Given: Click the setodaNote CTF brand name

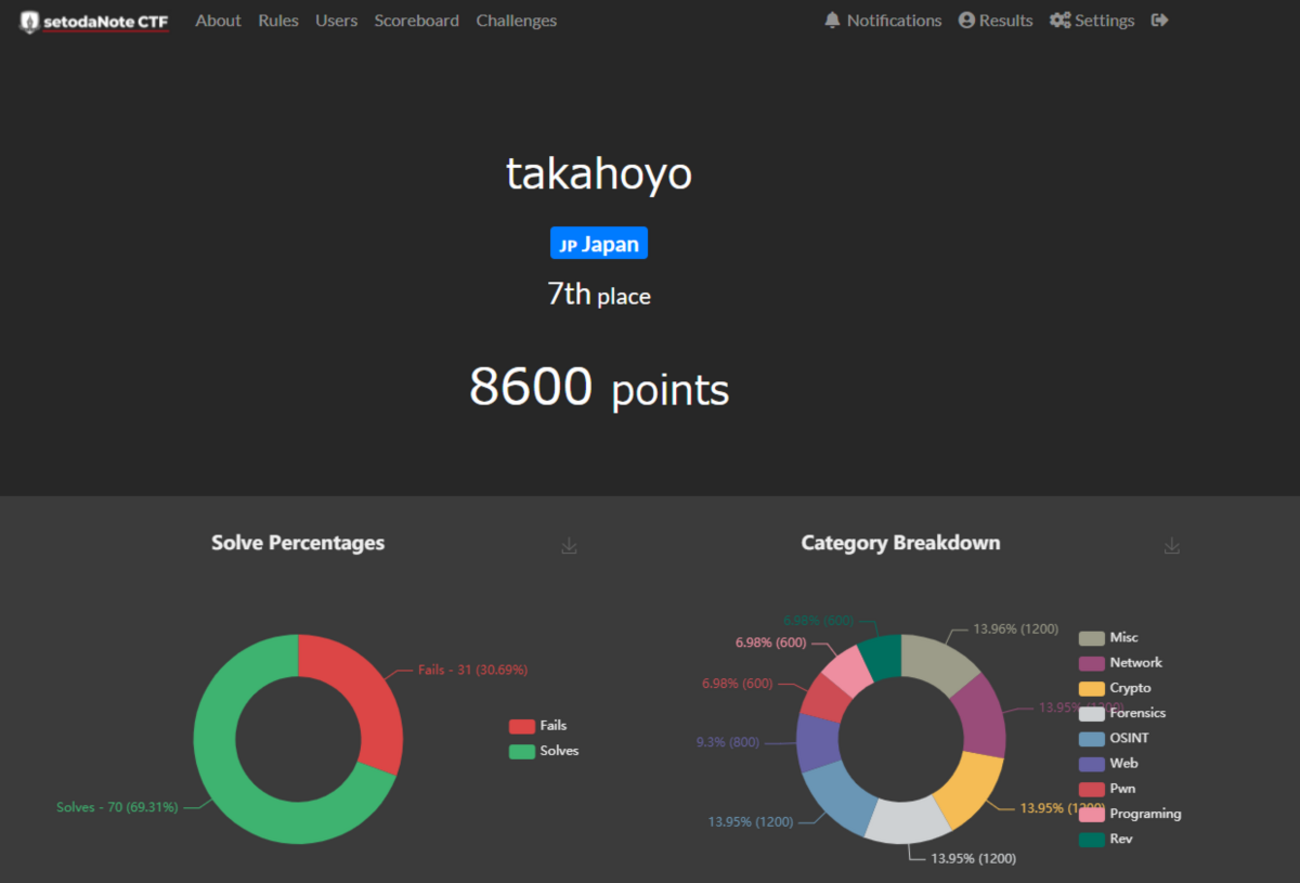Looking at the screenshot, I should pos(106,21).
